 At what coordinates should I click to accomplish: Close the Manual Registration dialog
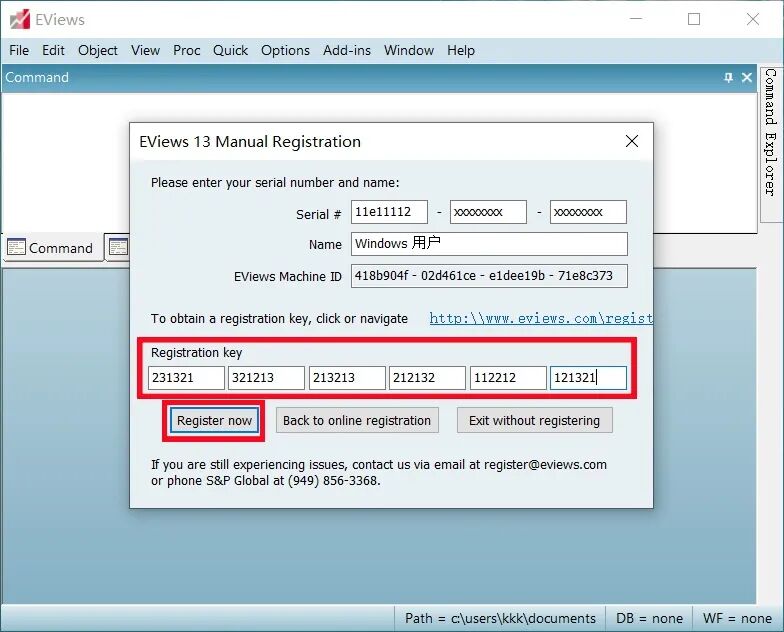point(632,142)
